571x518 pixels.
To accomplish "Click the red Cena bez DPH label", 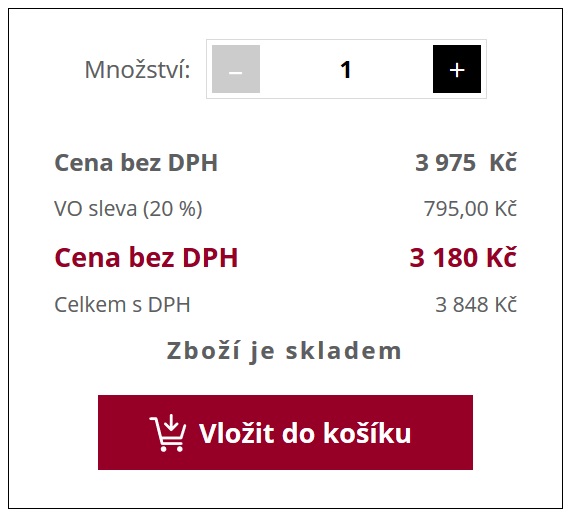I will tap(146, 258).
